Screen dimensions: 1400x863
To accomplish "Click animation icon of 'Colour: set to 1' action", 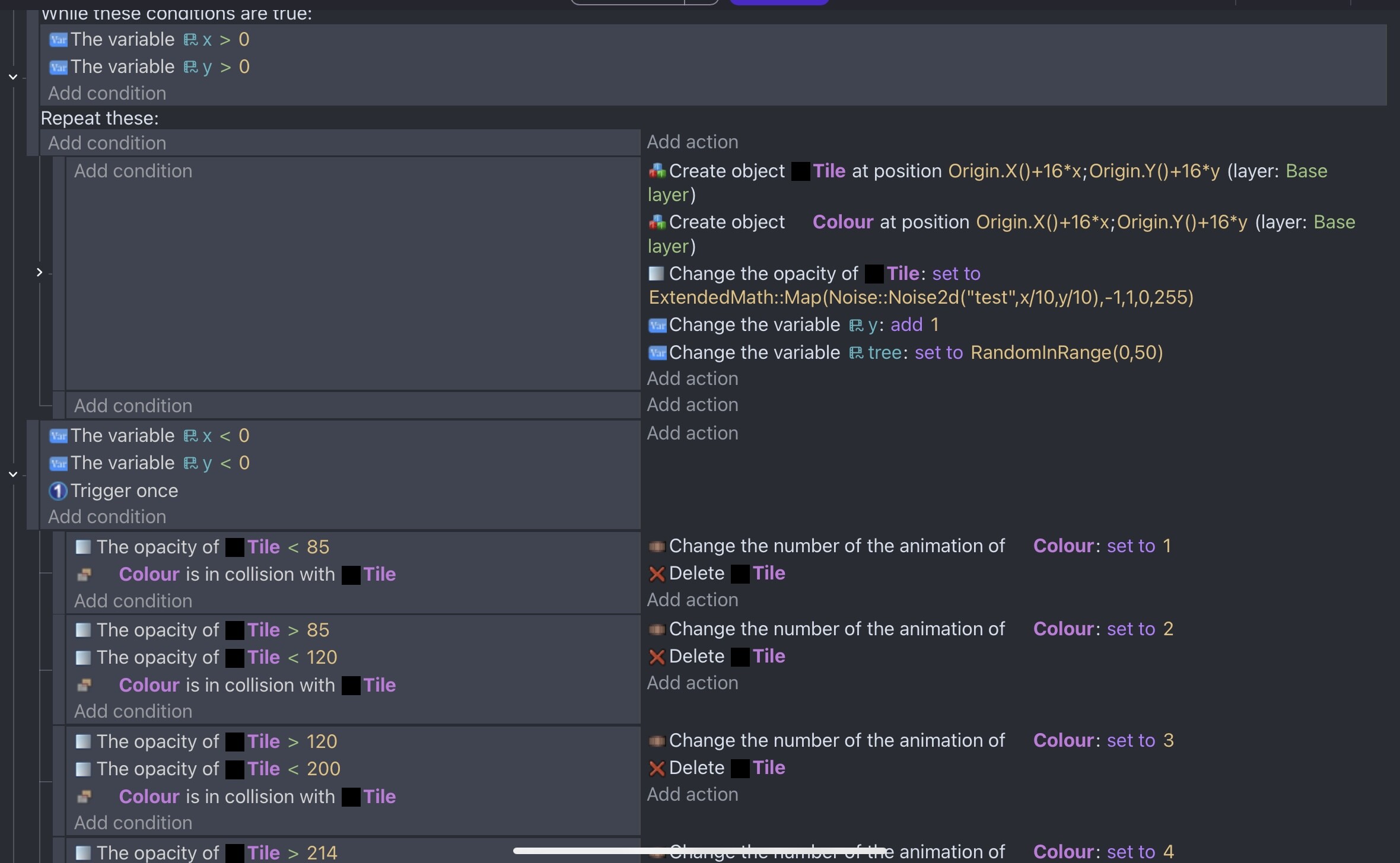I will click(657, 546).
